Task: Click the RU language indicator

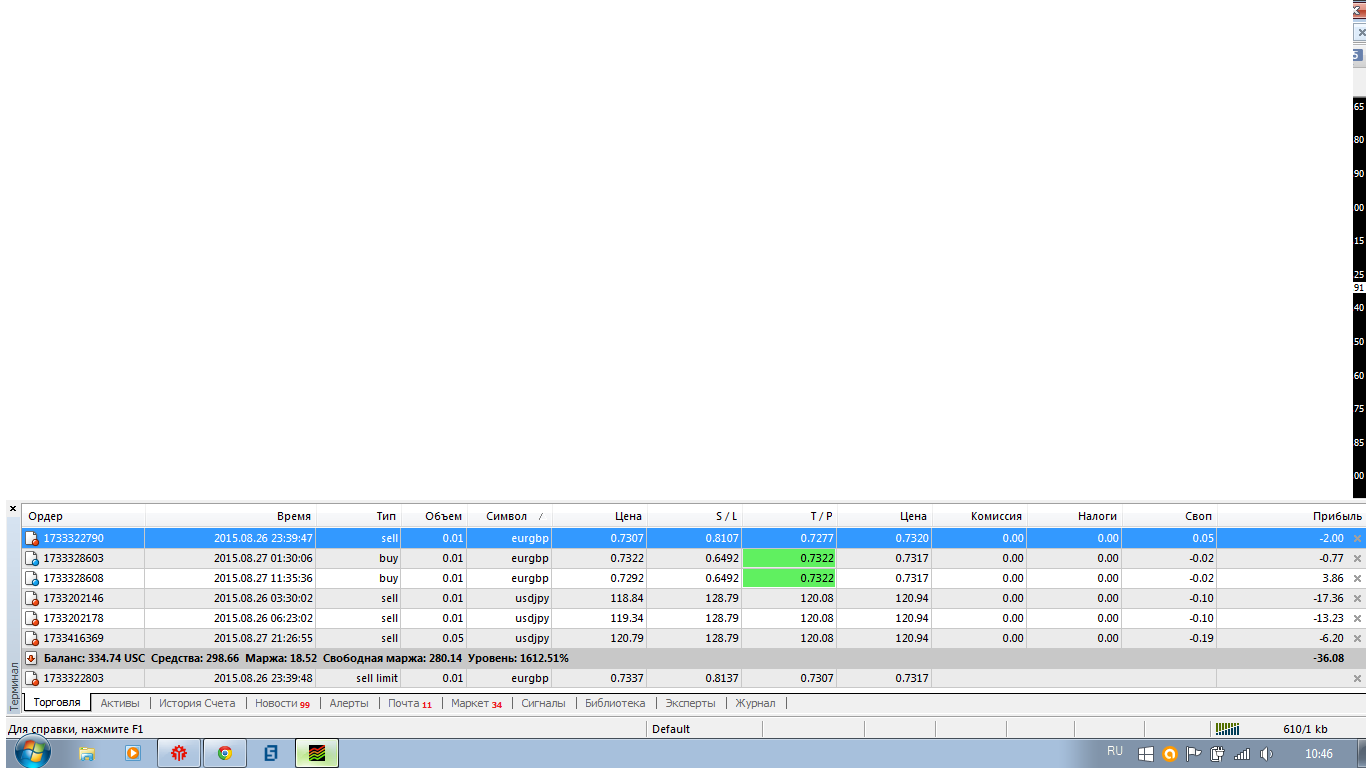Action: pos(1115,751)
